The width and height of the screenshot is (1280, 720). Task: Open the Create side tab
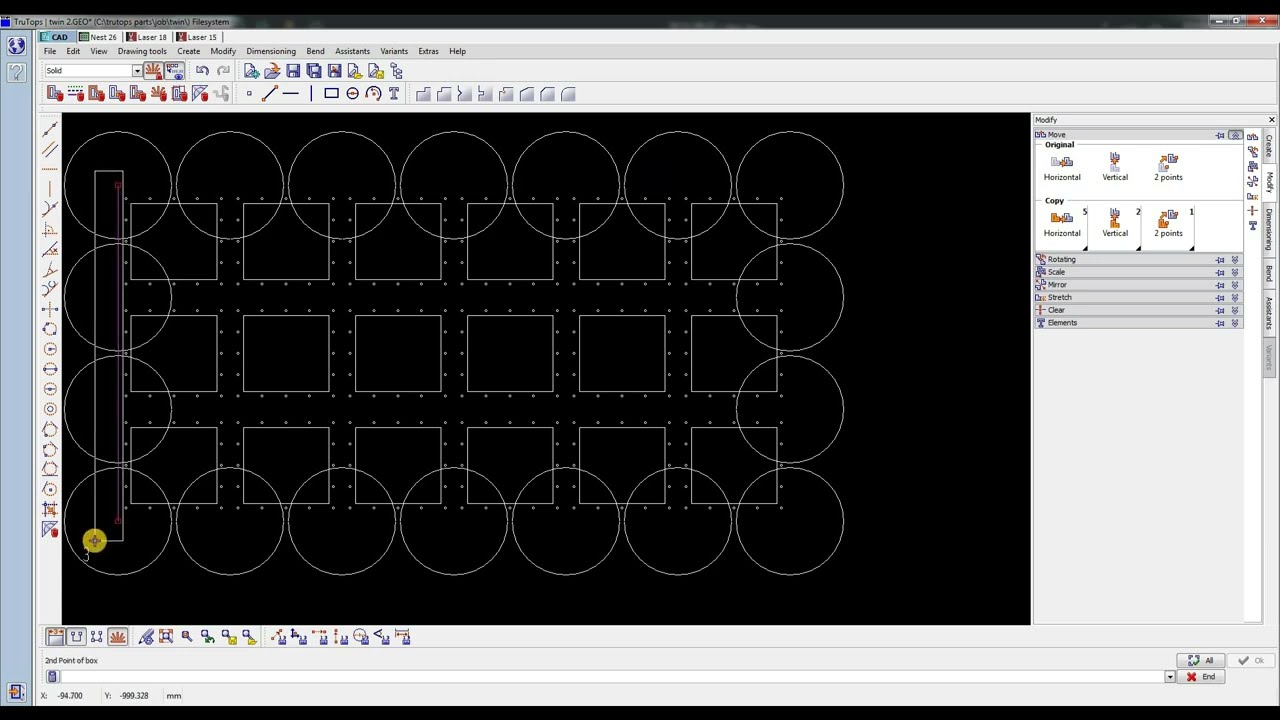pos(1269,147)
